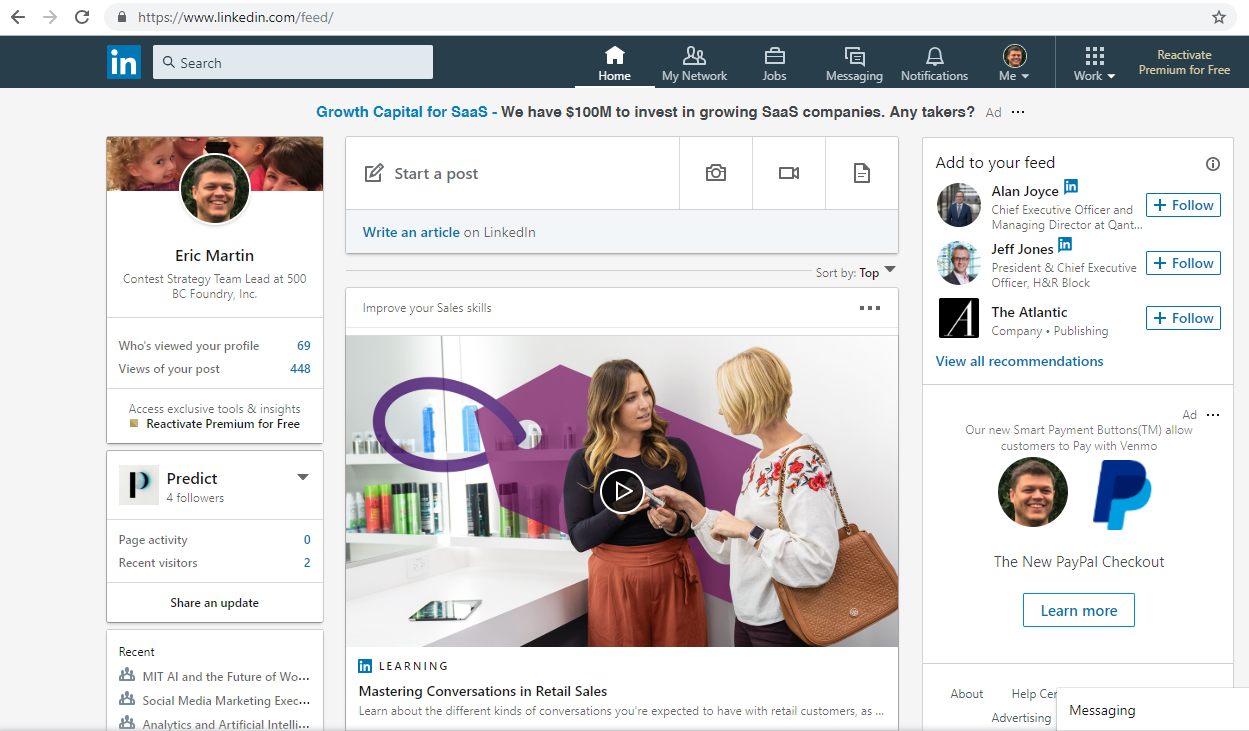The image size is (1249, 731).
Task: Click the info icon in Add to your feed
Action: [1213, 164]
